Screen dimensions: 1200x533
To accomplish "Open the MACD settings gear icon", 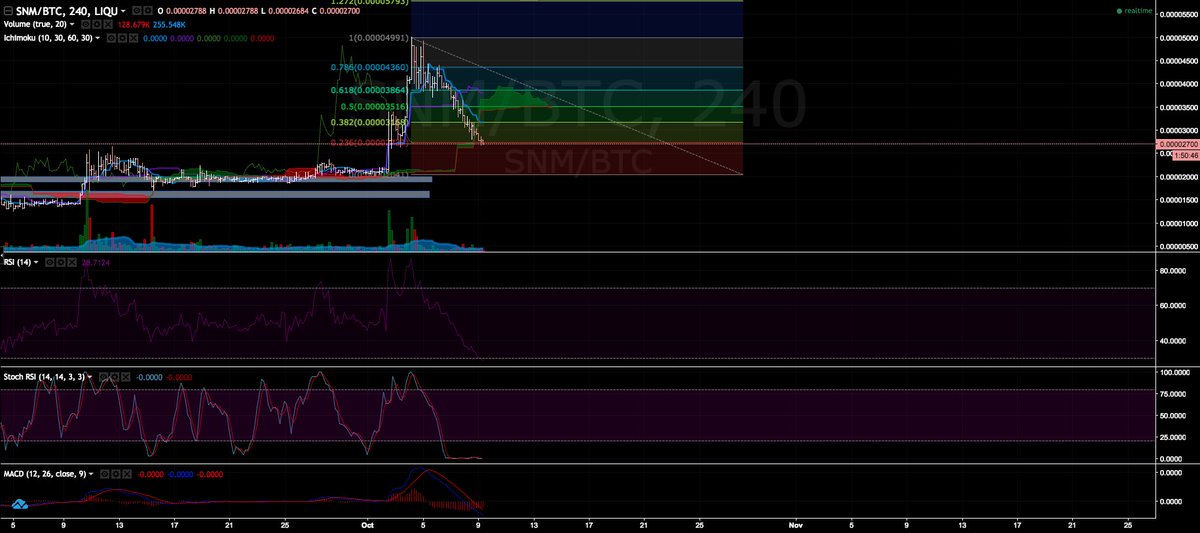I will [x=115, y=474].
